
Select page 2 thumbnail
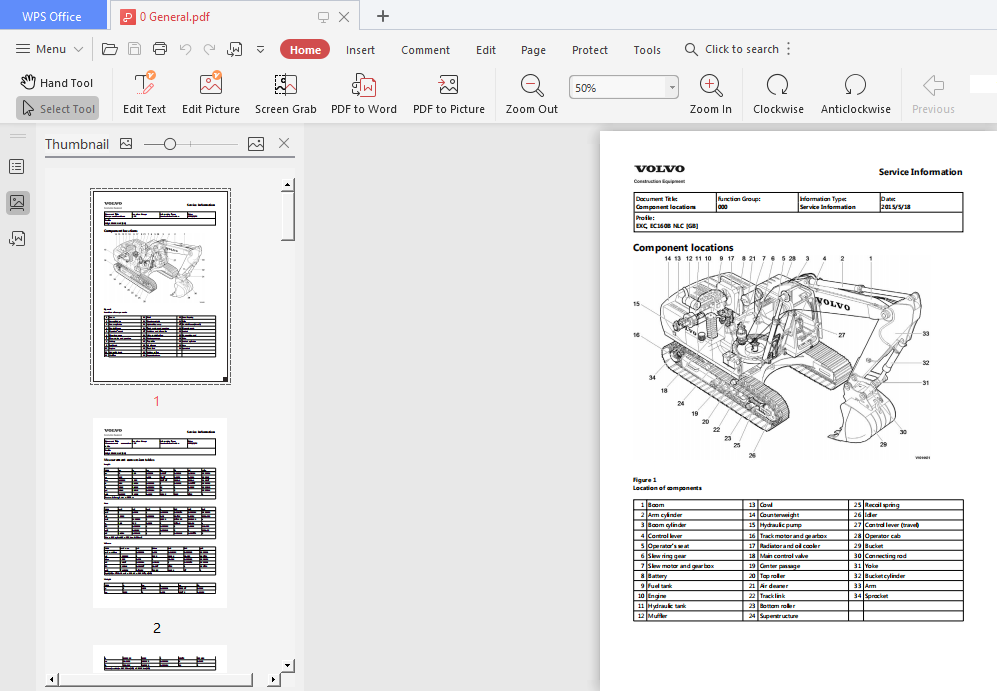click(x=160, y=513)
